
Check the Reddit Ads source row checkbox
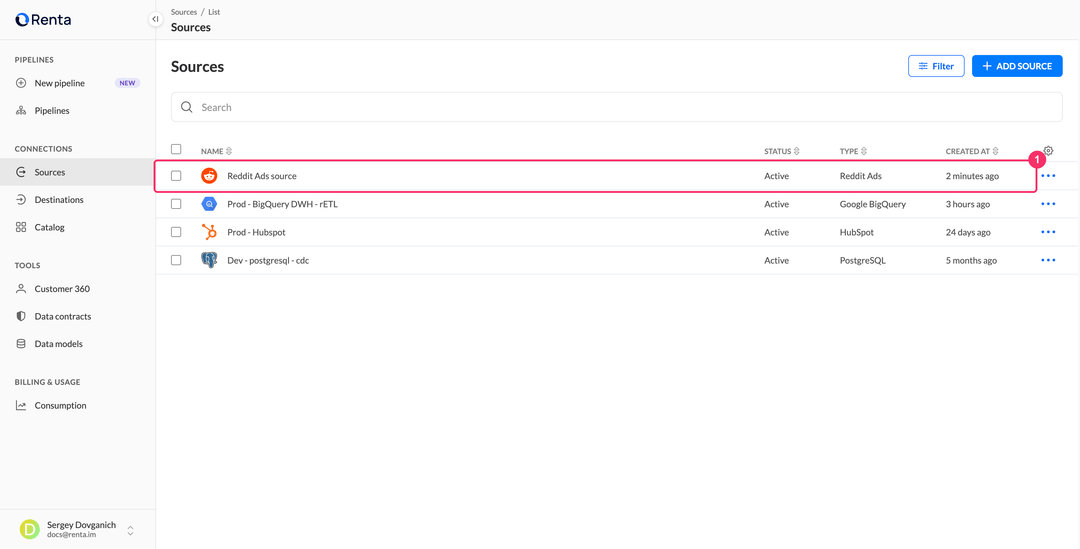(176, 176)
